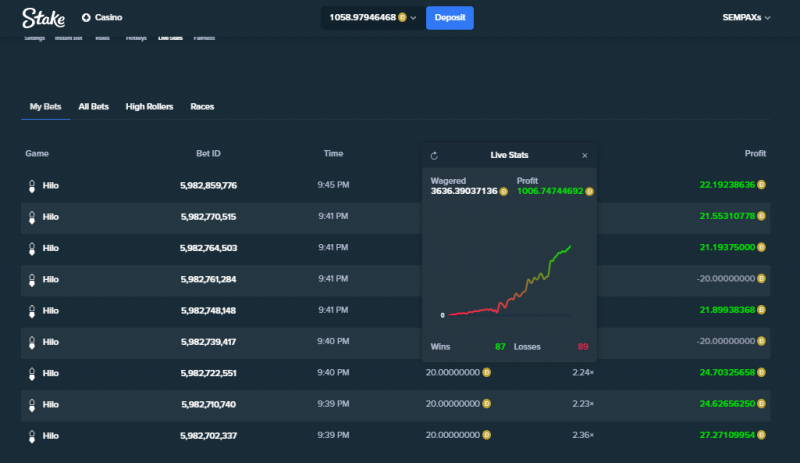
Task: Select the Hotkeys tab in game footer
Action: (136, 38)
